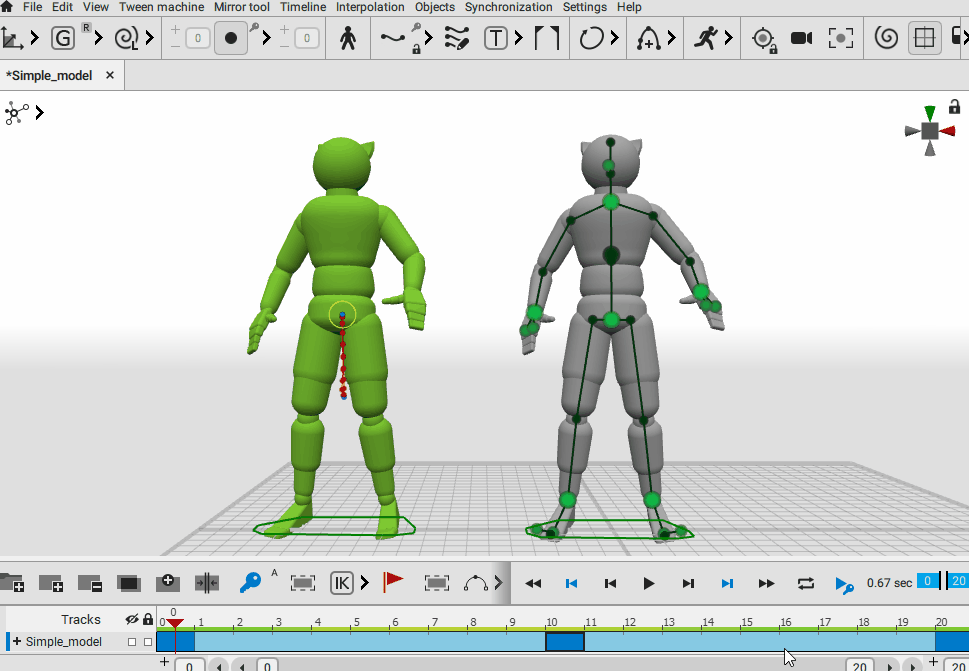
Task: Open chevron next to spiral interpolation tool
Action: point(150,38)
